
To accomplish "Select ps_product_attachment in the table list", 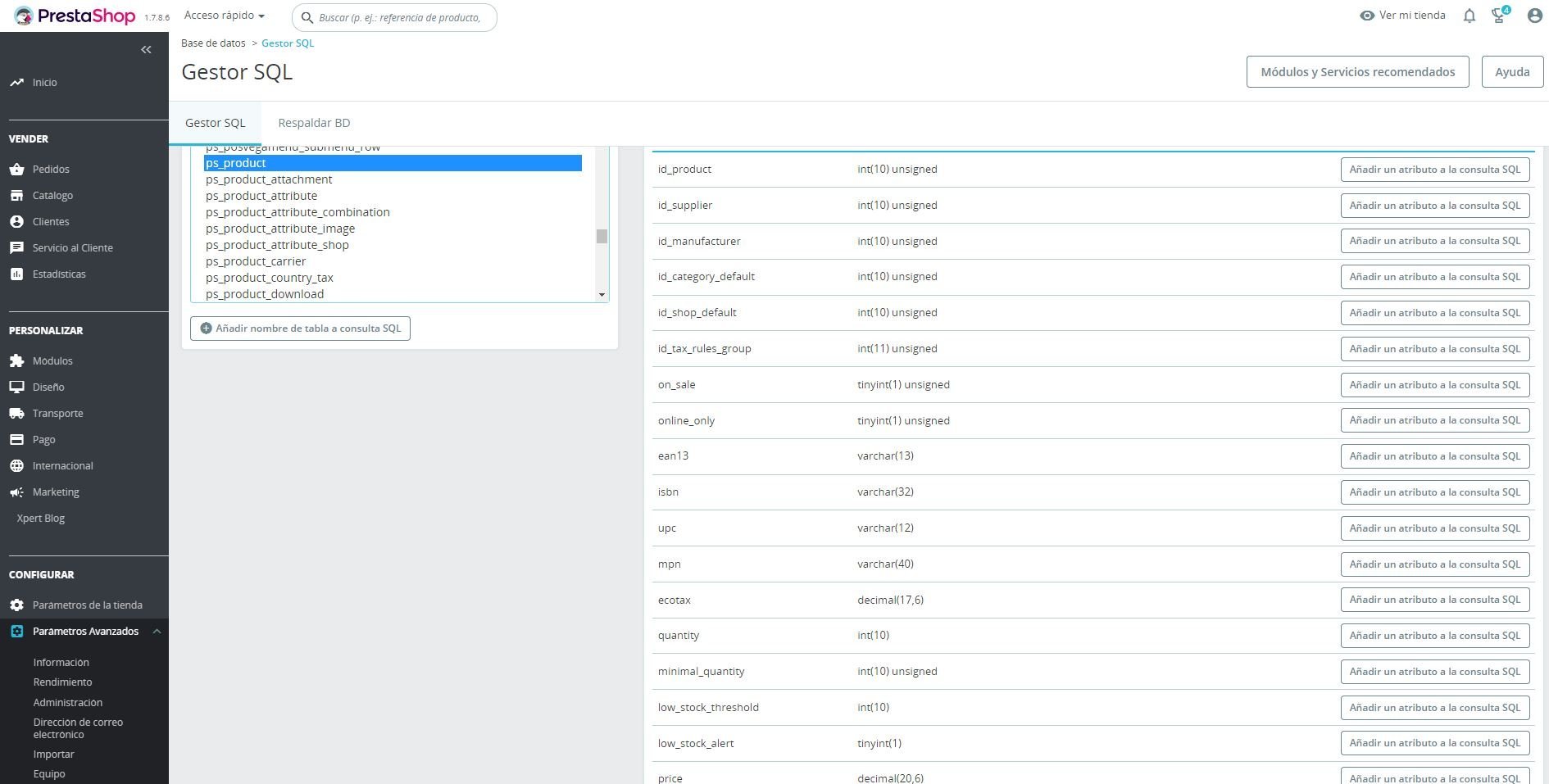I will (393, 179).
